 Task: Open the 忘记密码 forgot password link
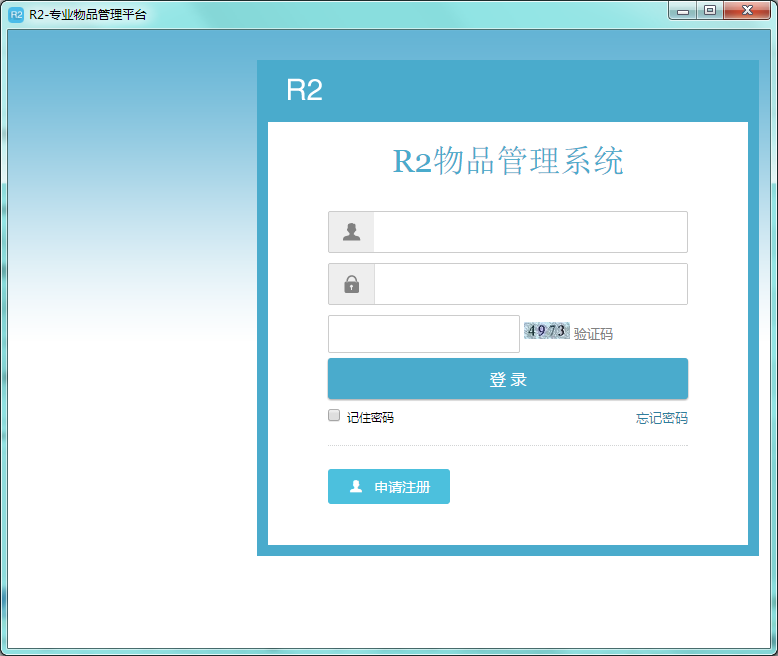click(x=661, y=418)
